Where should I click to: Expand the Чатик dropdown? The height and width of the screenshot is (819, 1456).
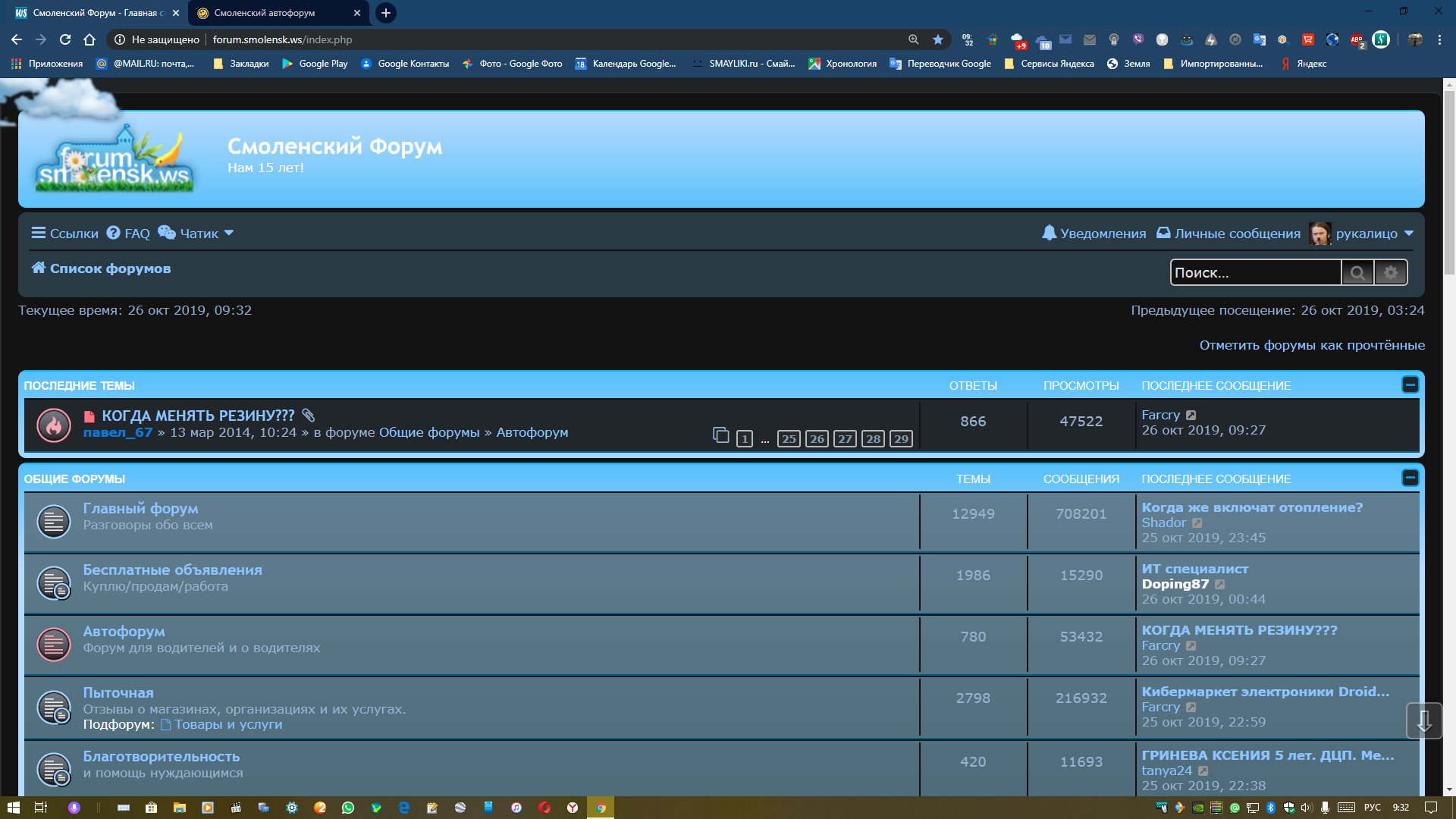[196, 234]
